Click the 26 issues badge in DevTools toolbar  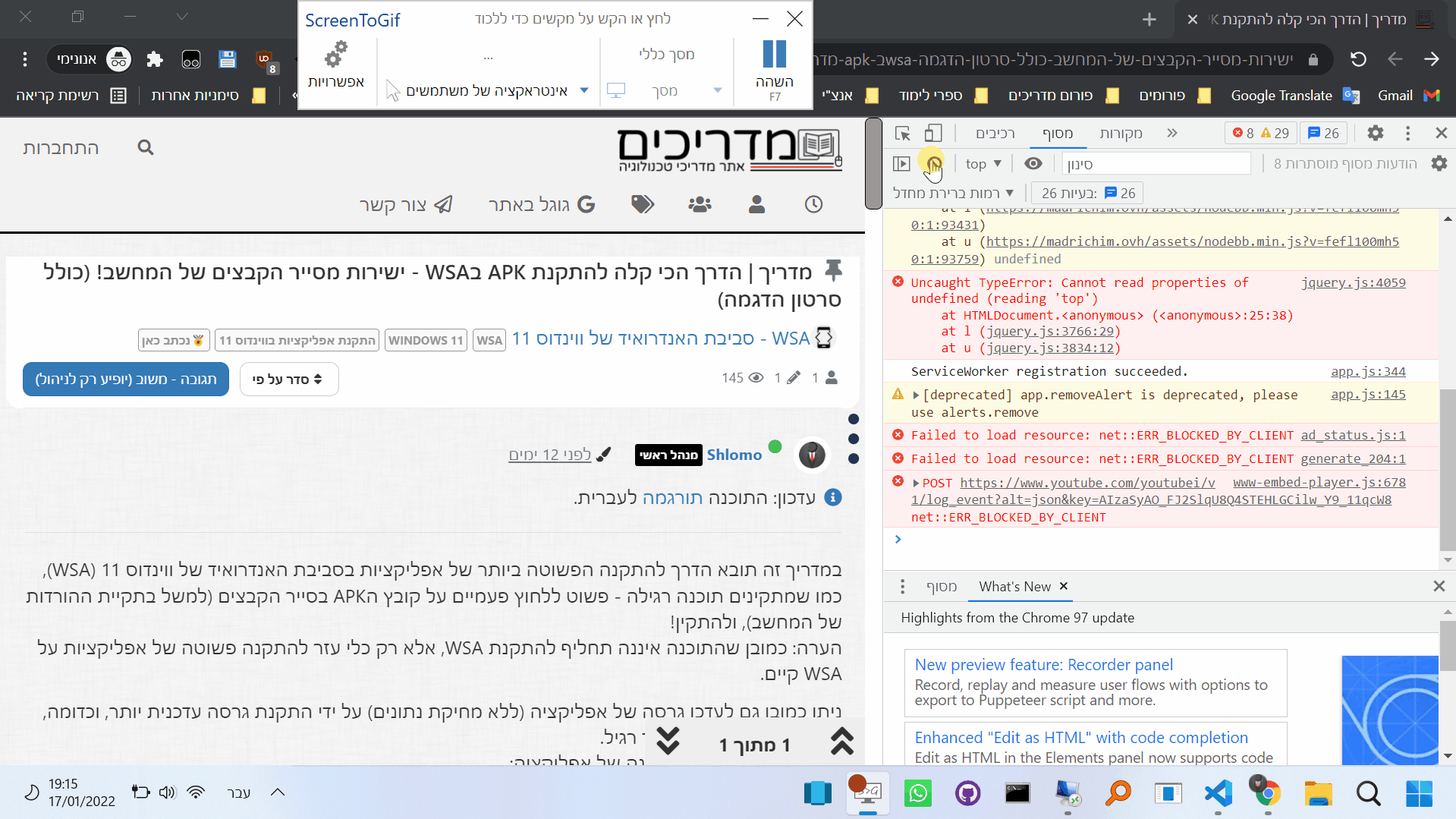click(1323, 133)
